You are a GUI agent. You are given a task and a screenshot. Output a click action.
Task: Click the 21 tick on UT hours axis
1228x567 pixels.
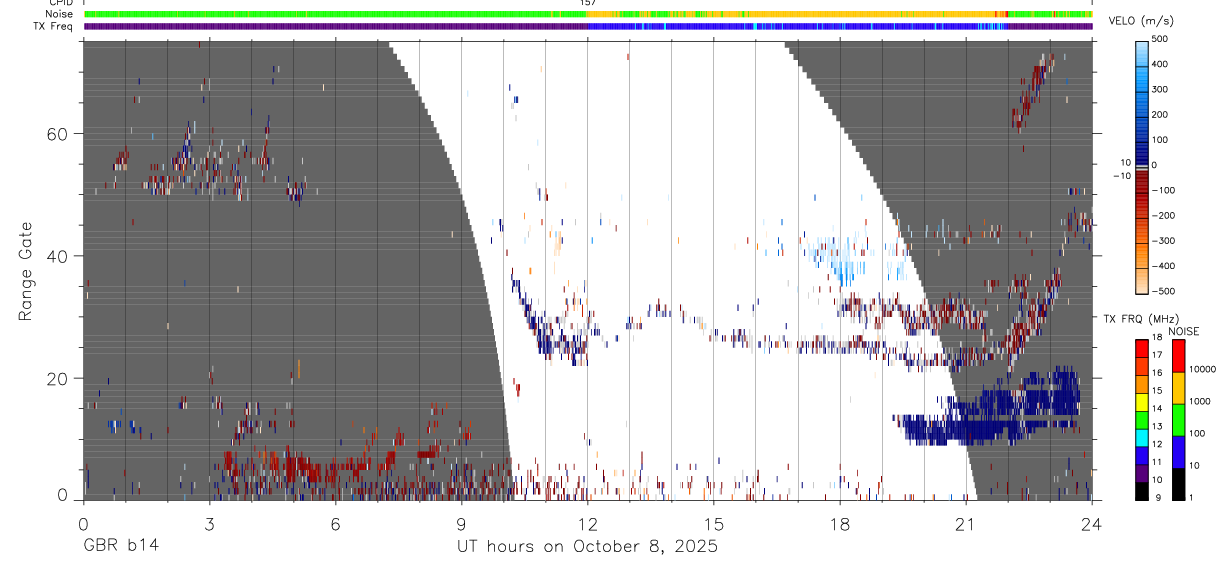(x=965, y=523)
